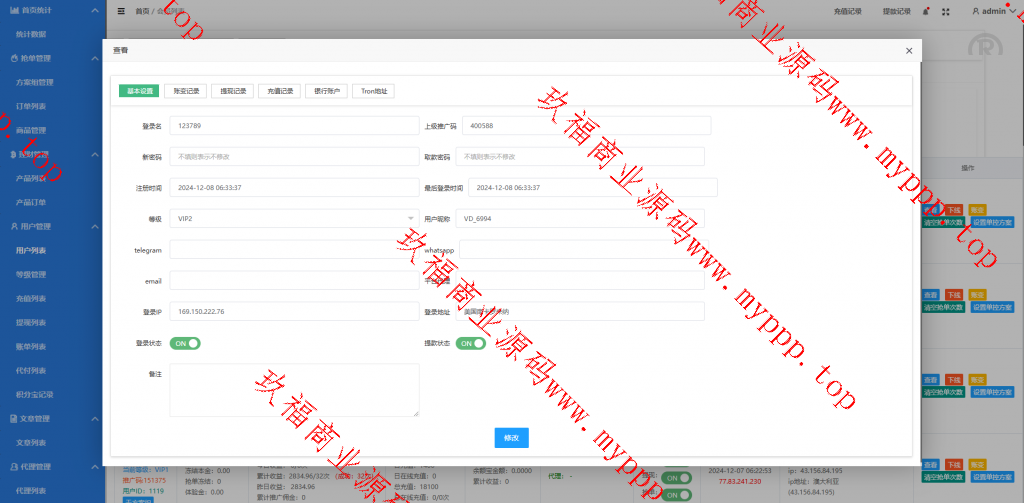The width and height of the screenshot is (1024, 503).
Task: Click the 用户管理 person icon in sidebar
Action: click(x=11, y=227)
